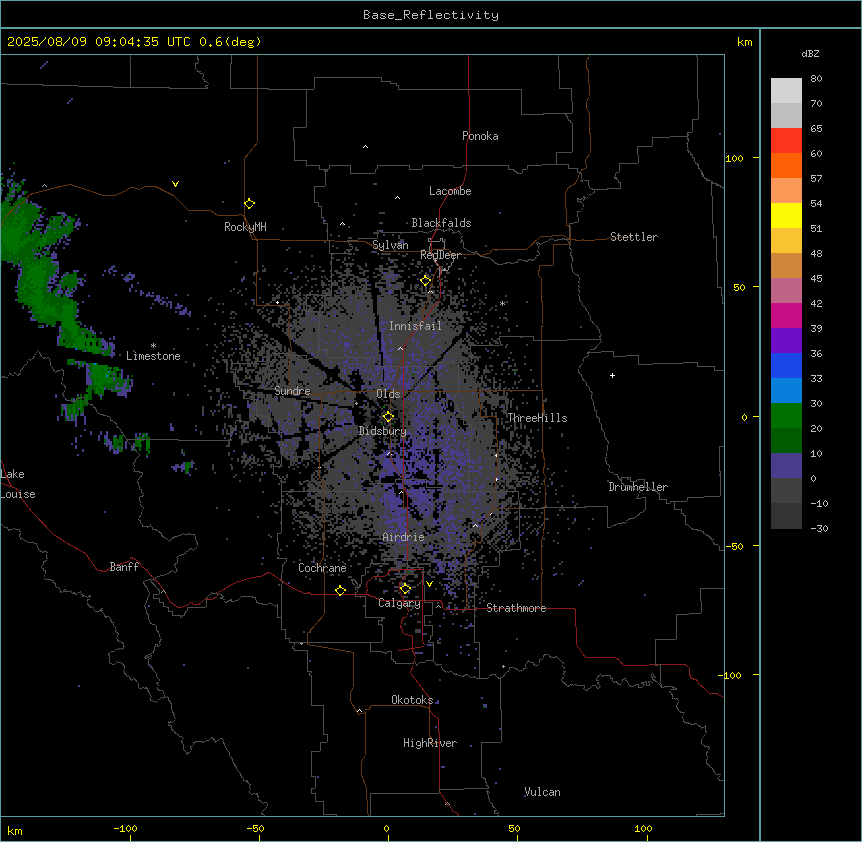Screen dimensions: 862x842
Task: Click the Didsbury city label
Action: coord(383,431)
